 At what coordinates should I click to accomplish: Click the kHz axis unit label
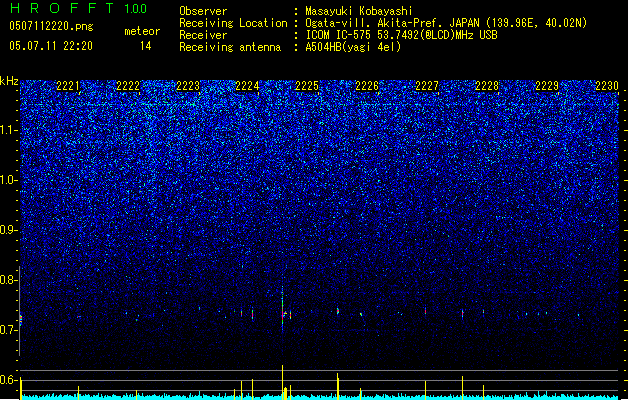click(9, 81)
